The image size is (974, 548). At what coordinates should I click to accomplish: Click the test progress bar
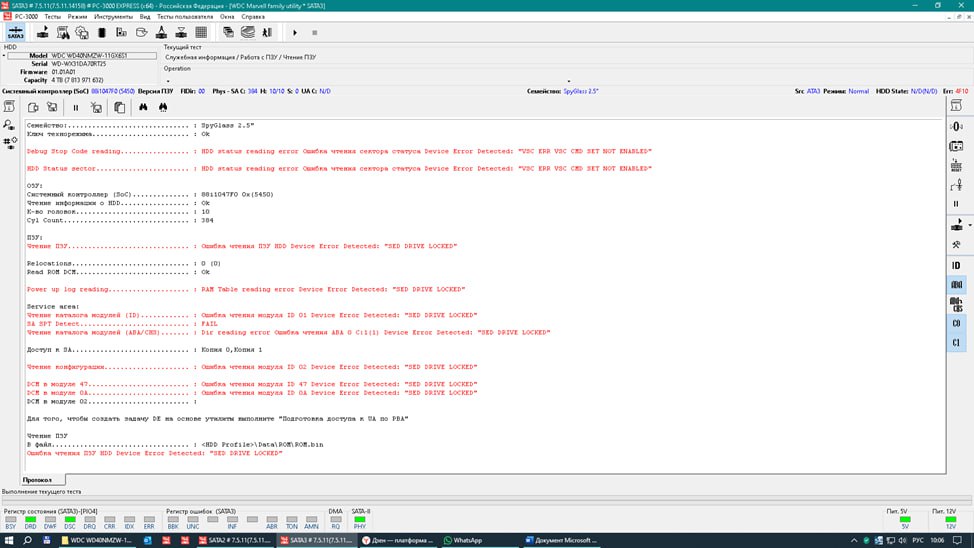pos(486,501)
